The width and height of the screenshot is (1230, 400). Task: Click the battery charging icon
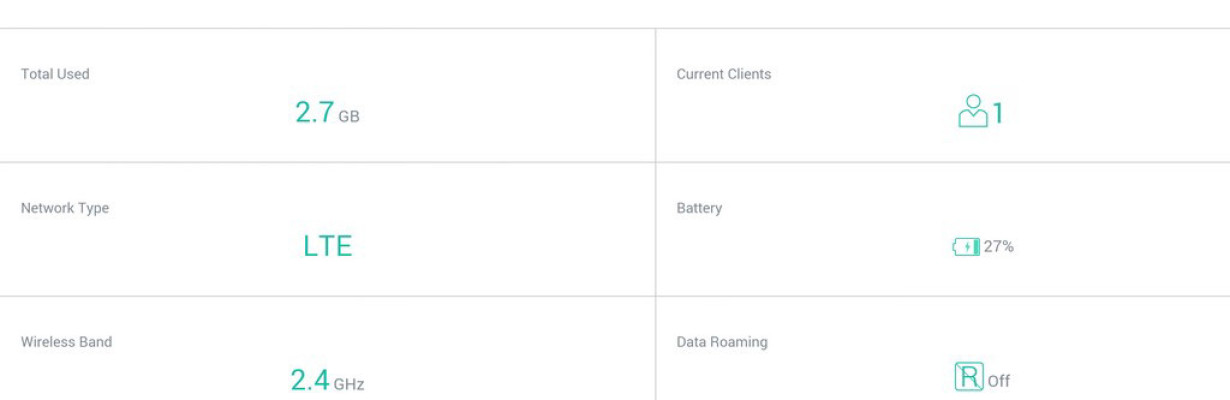coord(965,246)
